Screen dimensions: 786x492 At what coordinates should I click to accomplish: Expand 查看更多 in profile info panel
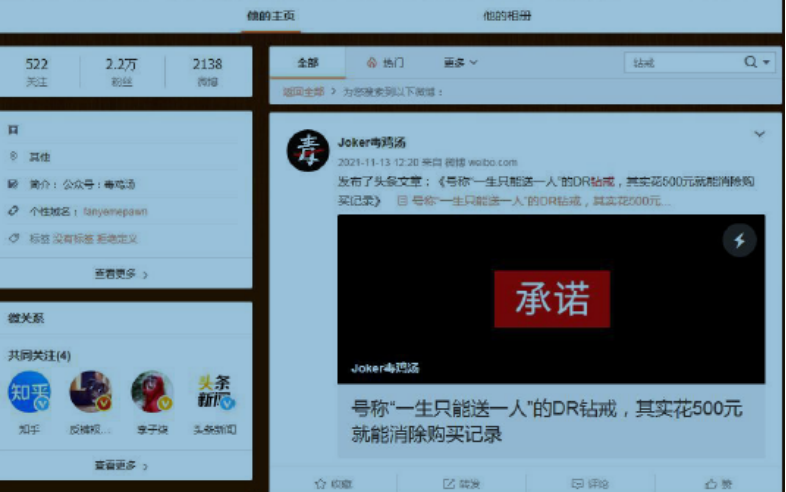pos(122,273)
